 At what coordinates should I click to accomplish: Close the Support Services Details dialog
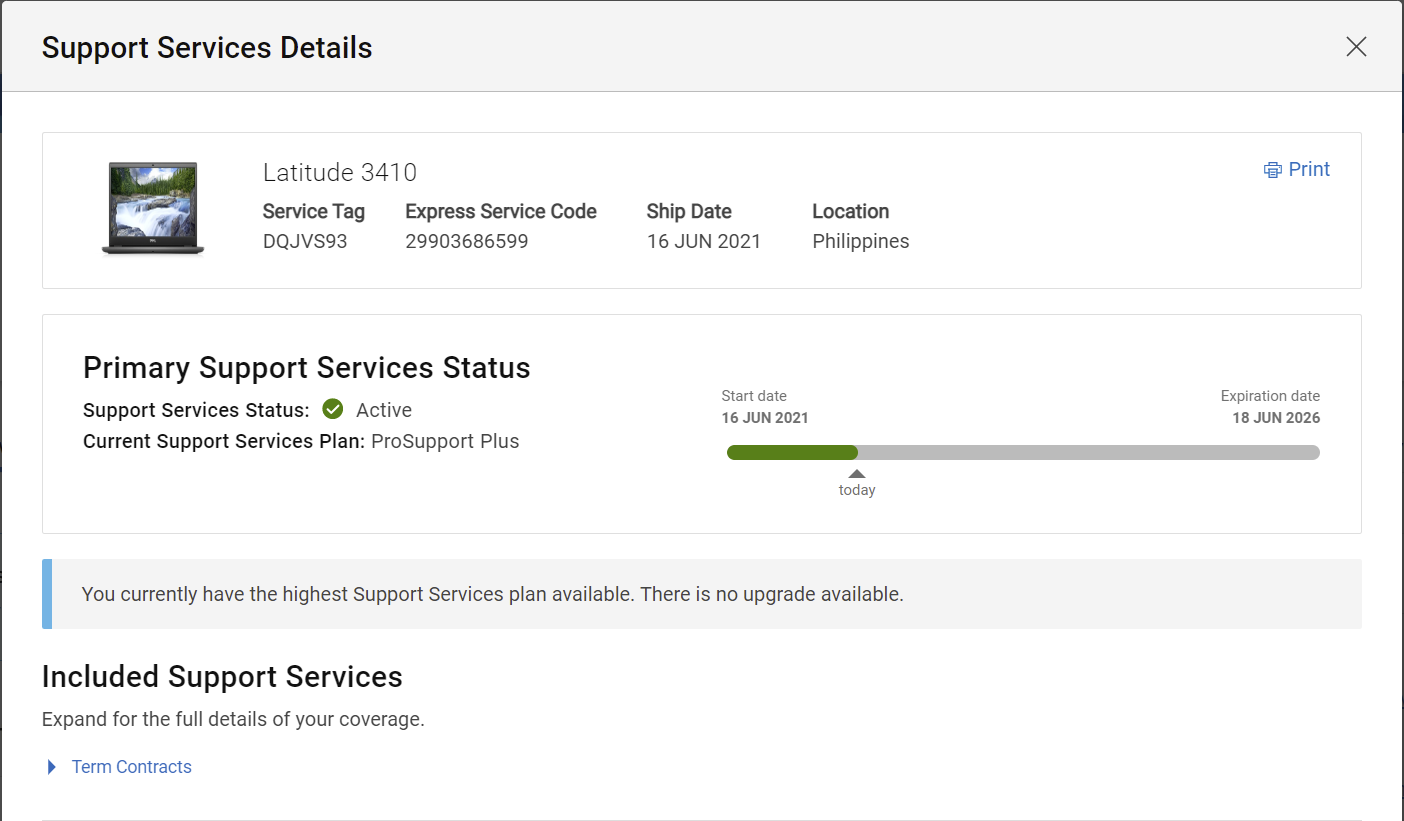tap(1356, 47)
